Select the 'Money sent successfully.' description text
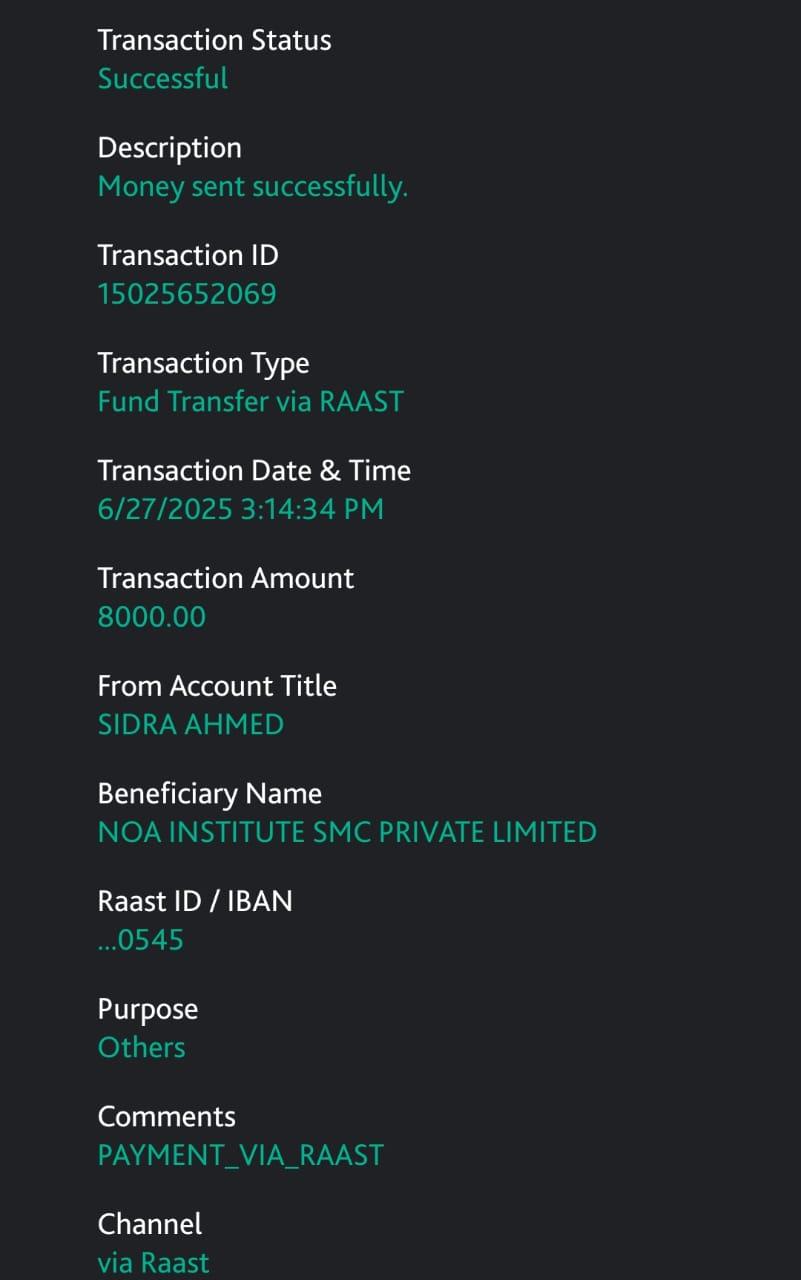This screenshot has height=1280, width=801. click(253, 187)
